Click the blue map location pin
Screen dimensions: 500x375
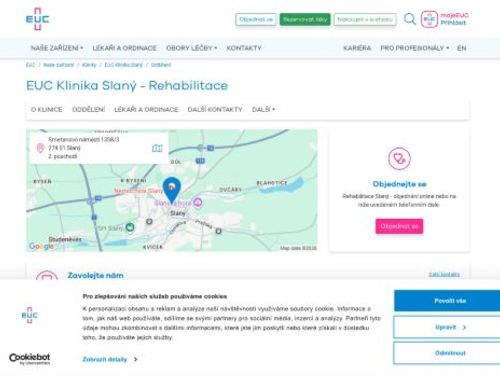172,190
